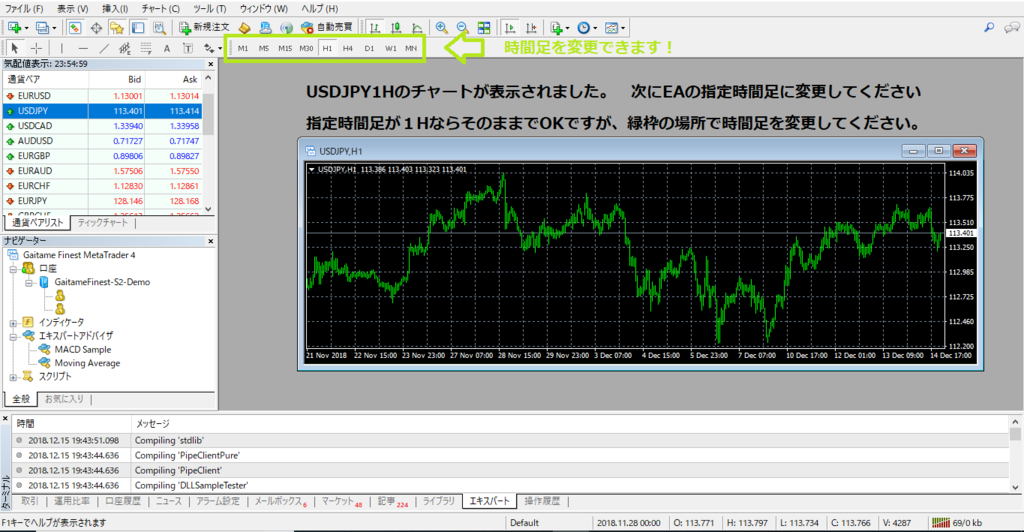
Task: Open the chat bubbles icon at top right
Action: (1012, 27)
